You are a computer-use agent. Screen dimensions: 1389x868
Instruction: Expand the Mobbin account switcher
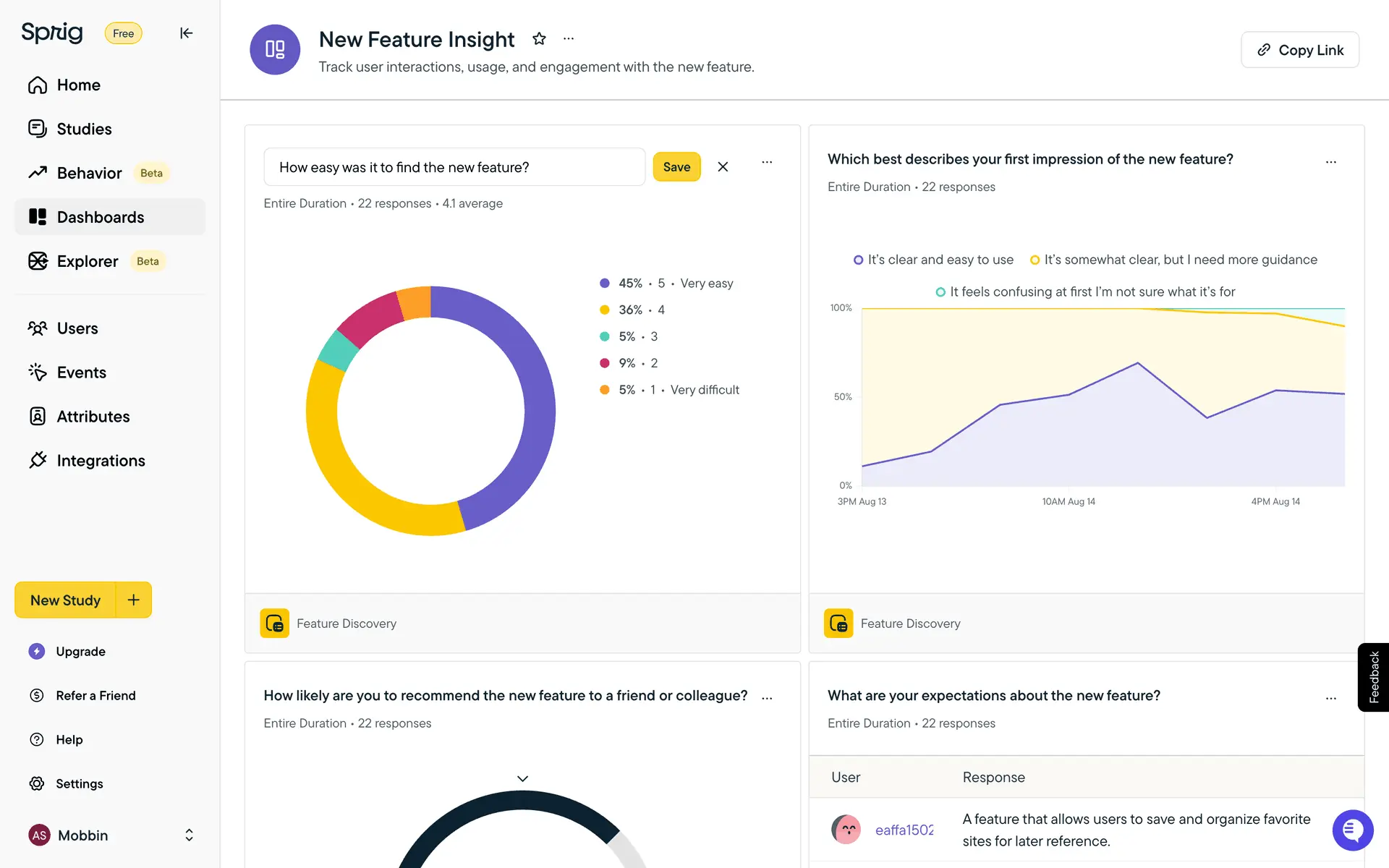click(x=189, y=835)
